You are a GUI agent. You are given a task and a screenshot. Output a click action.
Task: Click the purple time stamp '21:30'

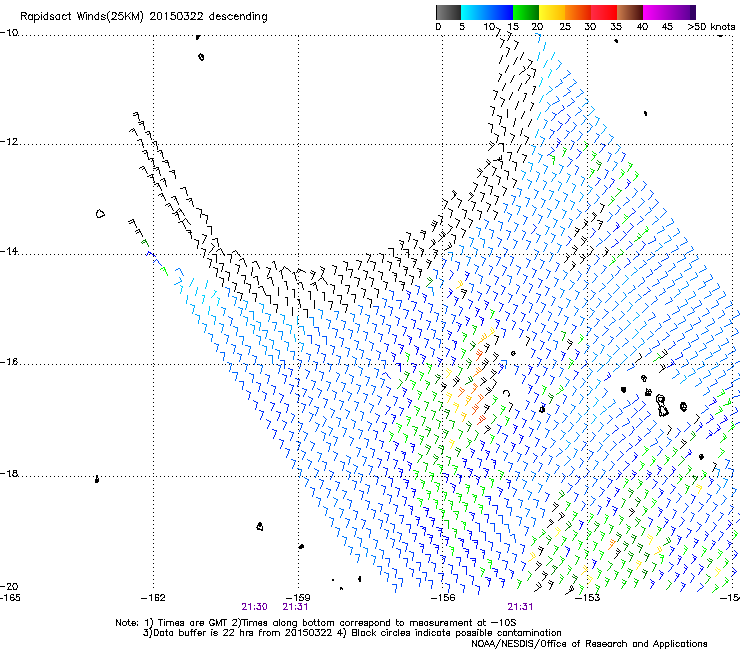click(254, 607)
